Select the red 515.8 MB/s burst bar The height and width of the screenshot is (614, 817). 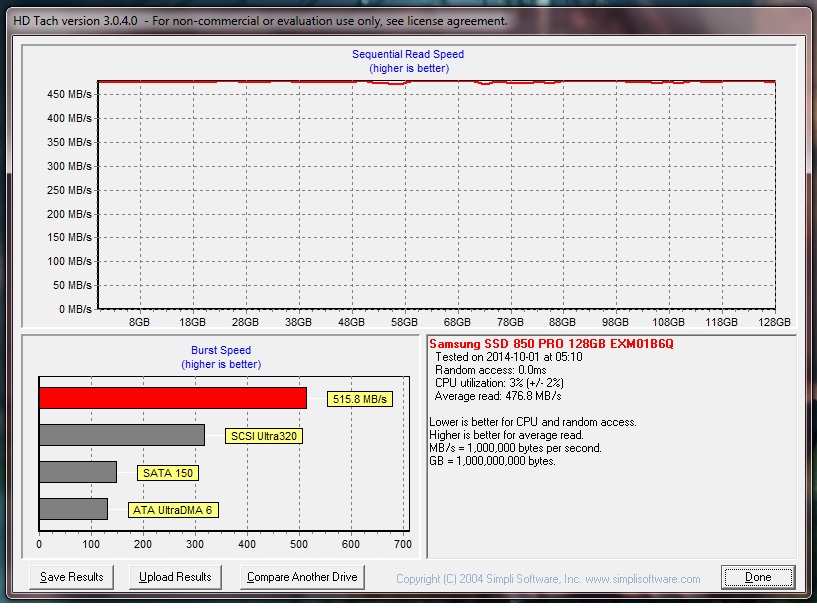(x=173, y=398)
